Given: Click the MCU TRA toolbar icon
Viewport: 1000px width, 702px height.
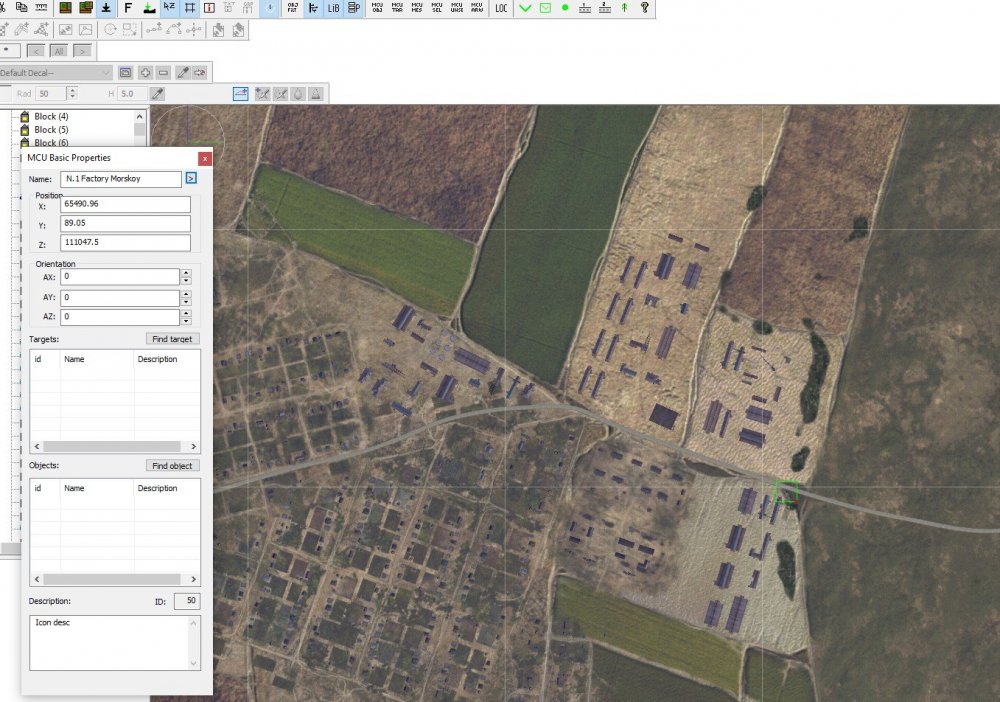Looking at the screenshot, I should click(397, 8).
